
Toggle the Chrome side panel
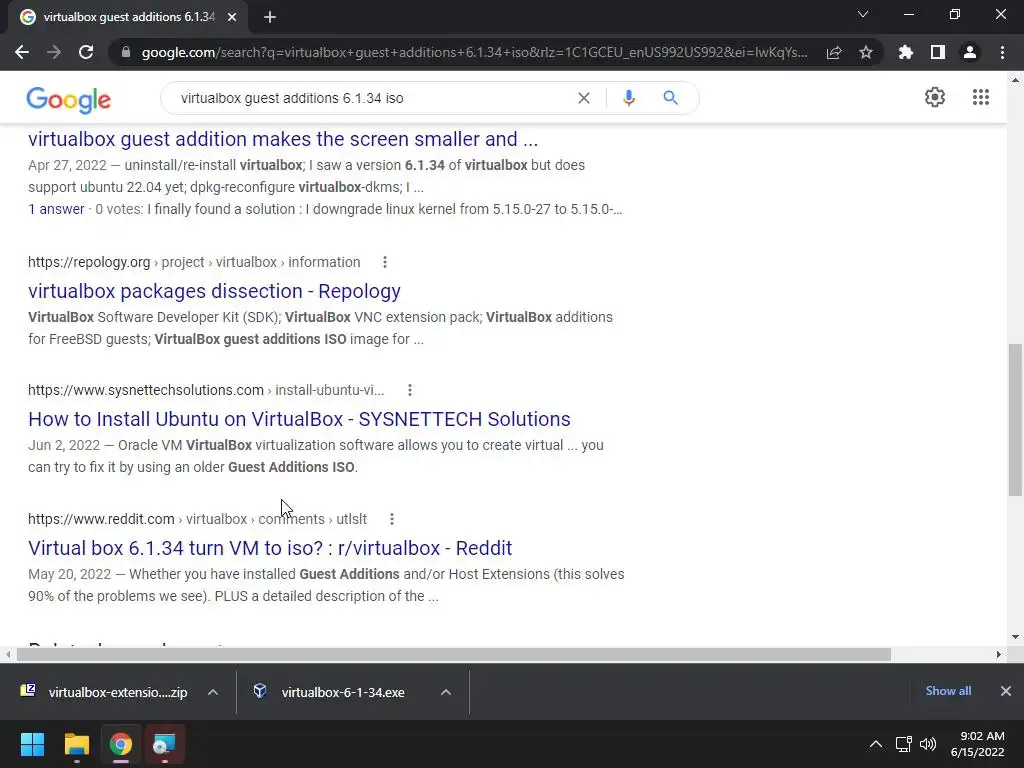click(x=938, y=52)
